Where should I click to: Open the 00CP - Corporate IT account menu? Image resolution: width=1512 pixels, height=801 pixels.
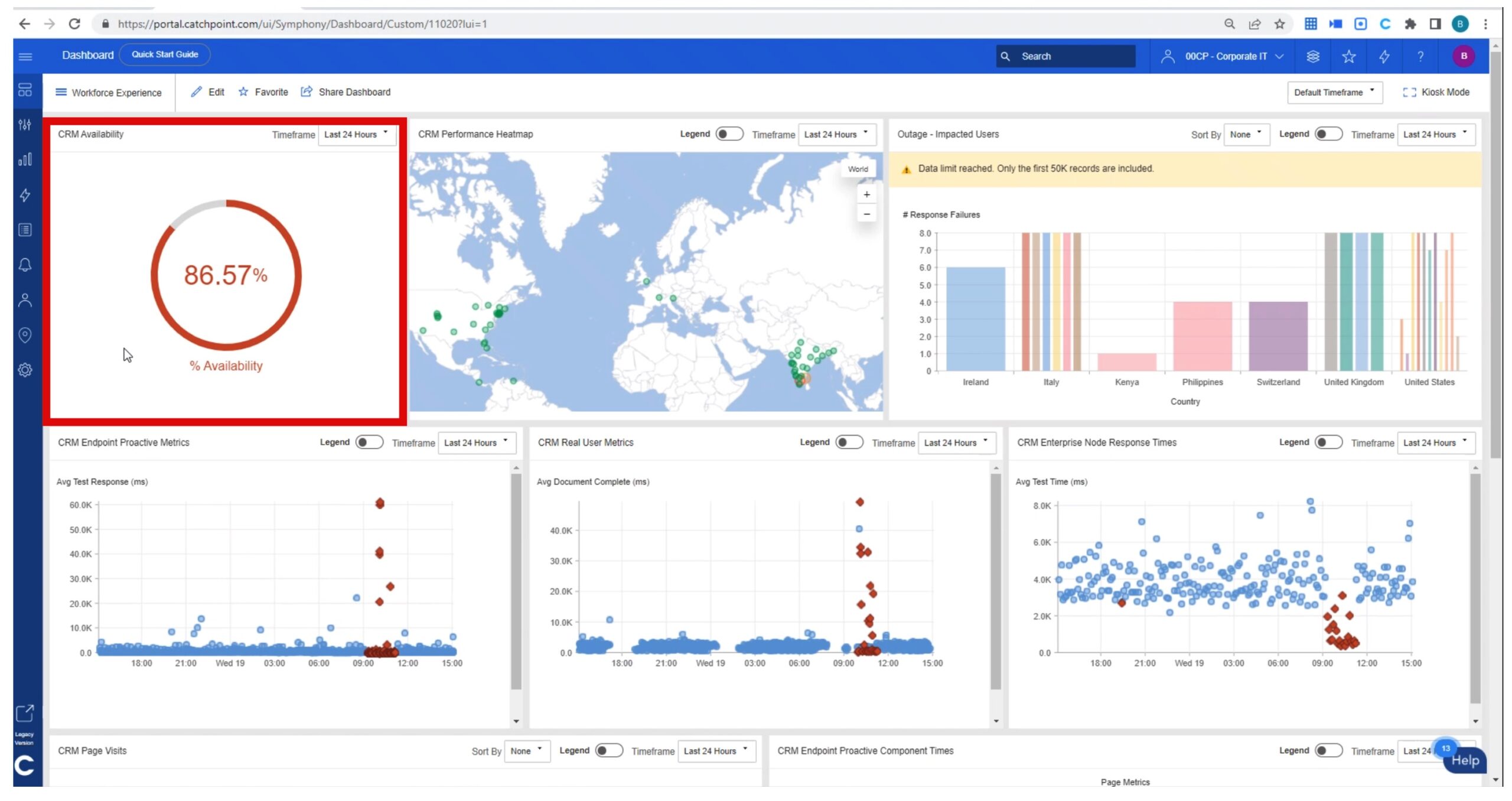pyautogui.click(x=1224, y=57)
